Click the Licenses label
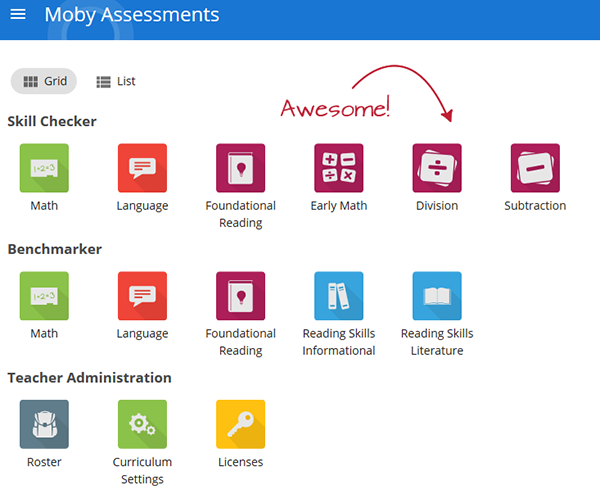The image size is (600, 494). pyautogui.click(x=241, y=462)
